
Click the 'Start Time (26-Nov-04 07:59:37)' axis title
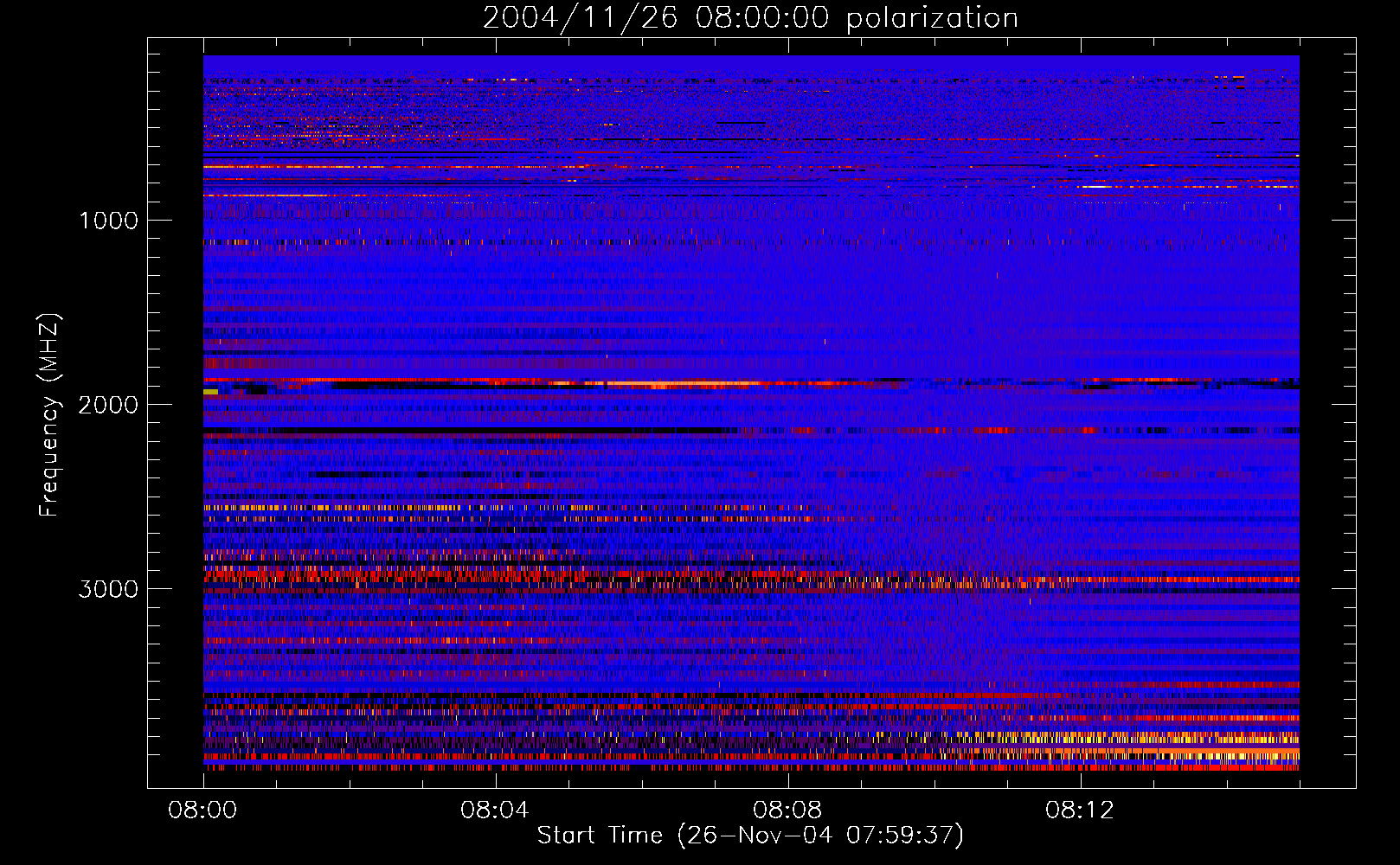(750, 836)
